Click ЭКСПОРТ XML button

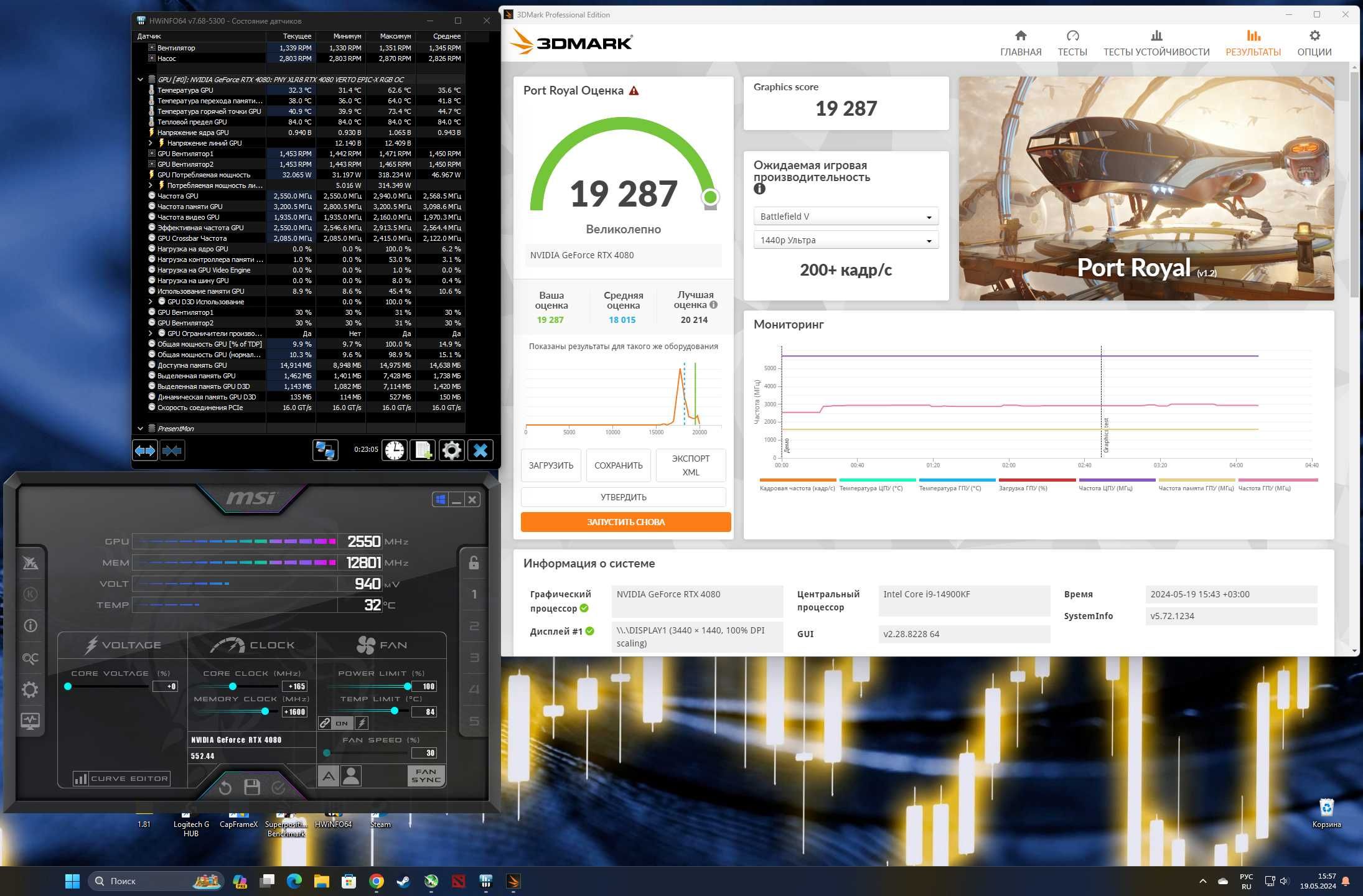click(691, 465)
